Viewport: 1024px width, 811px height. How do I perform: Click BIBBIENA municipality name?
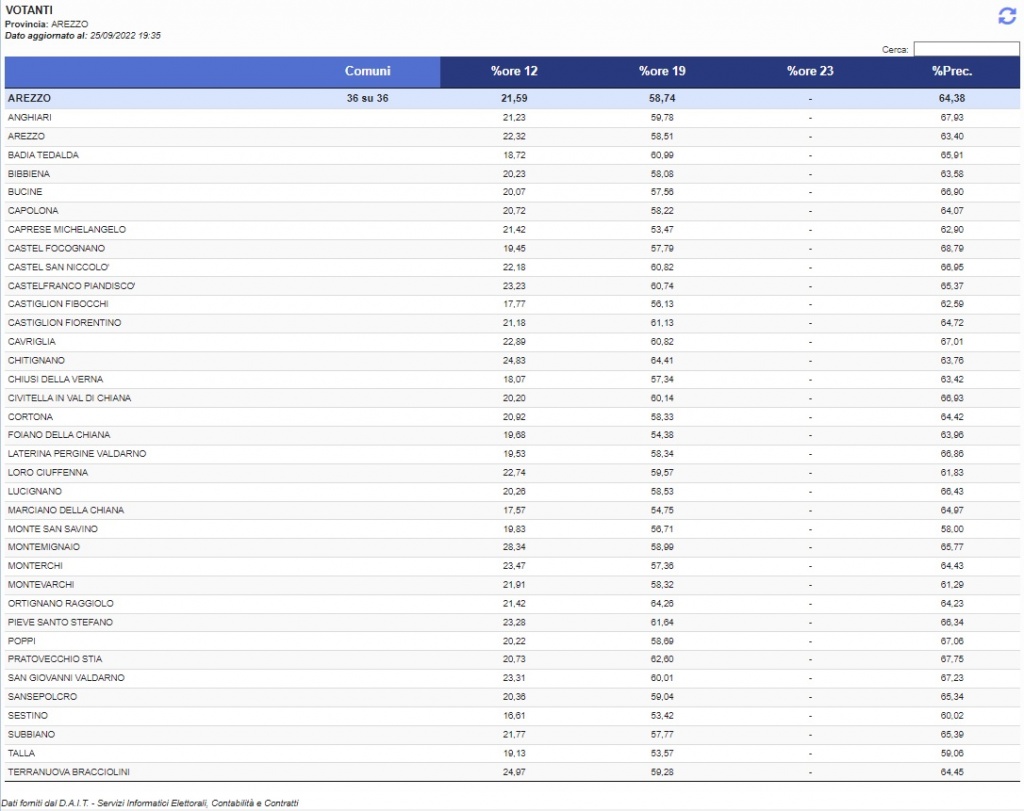pos(29,174)
